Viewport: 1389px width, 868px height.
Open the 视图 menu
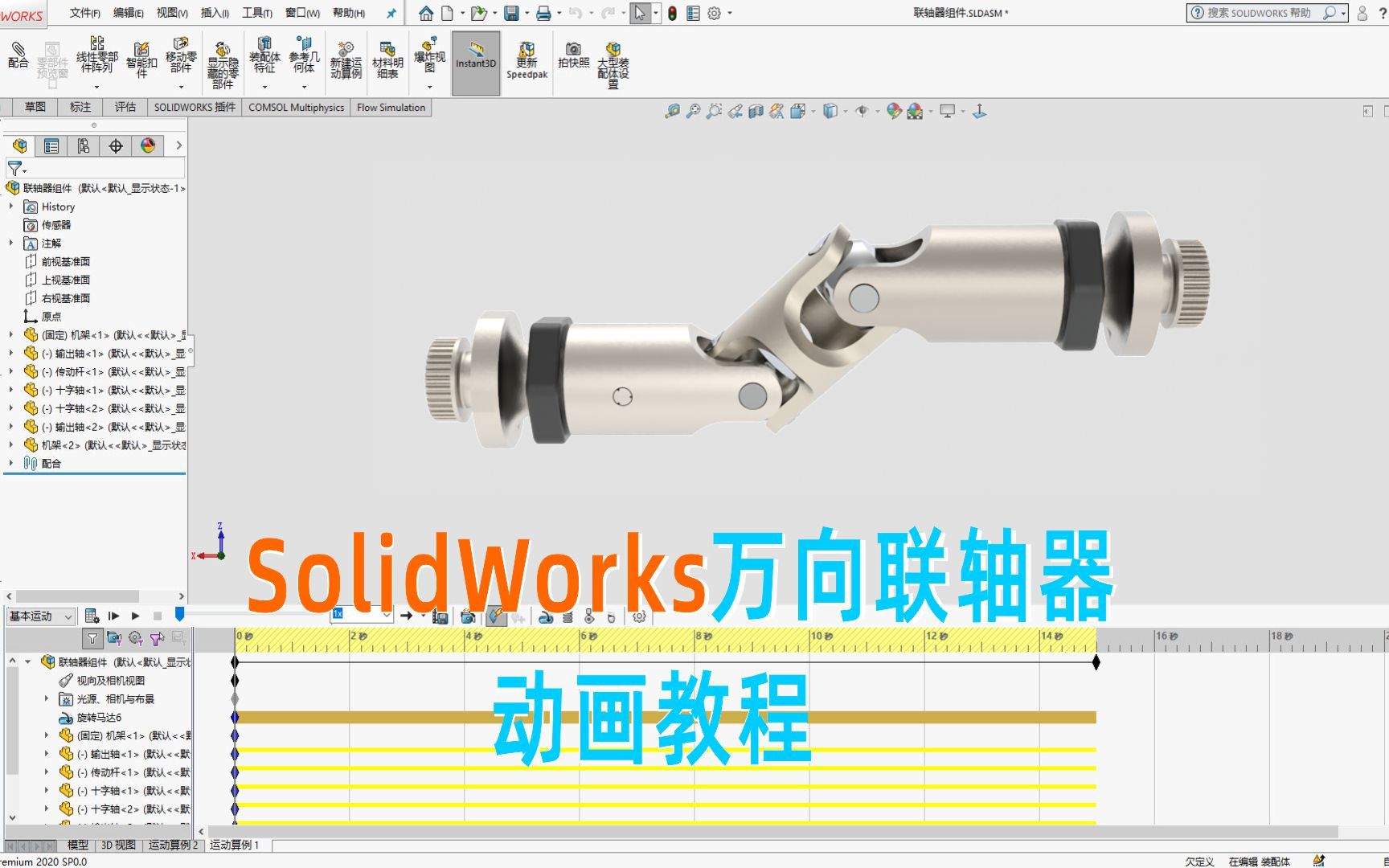(x=172, y=13)
